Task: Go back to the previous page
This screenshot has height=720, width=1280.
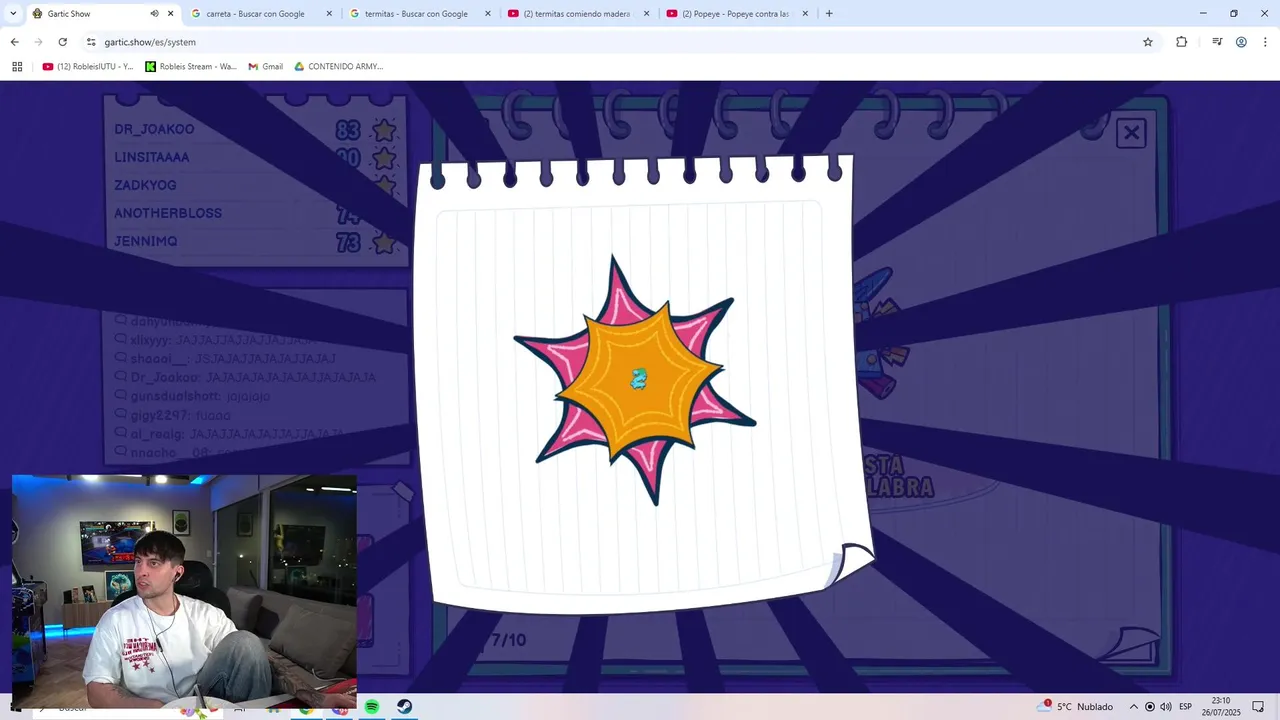Action: tap(14, 42)
